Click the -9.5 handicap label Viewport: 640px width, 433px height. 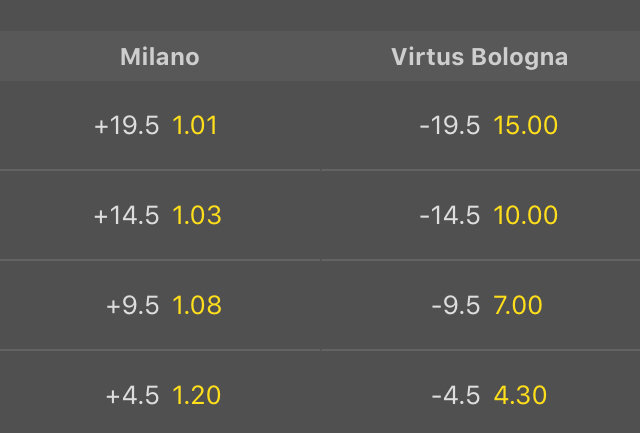click(x=456, y=305)
